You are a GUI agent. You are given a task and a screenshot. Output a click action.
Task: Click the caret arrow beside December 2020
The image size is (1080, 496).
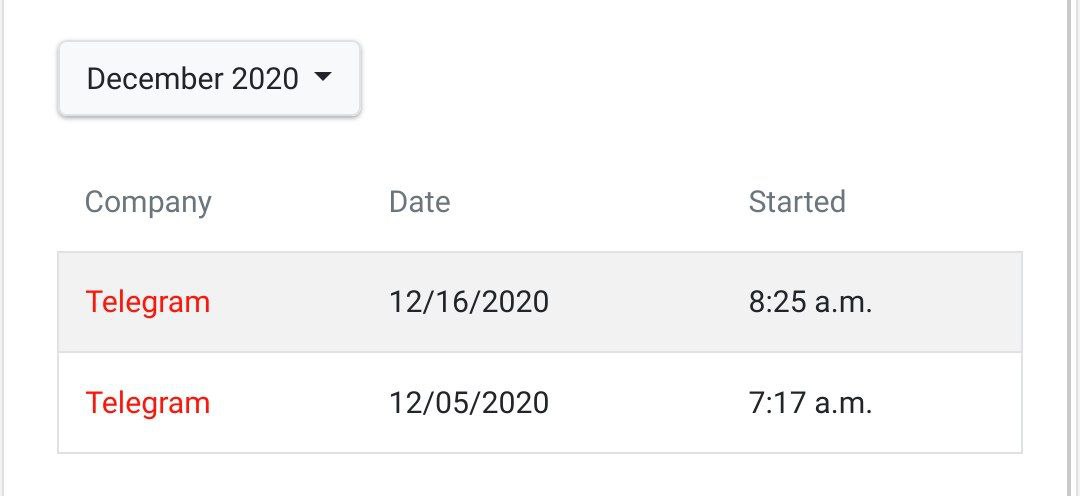322,76
